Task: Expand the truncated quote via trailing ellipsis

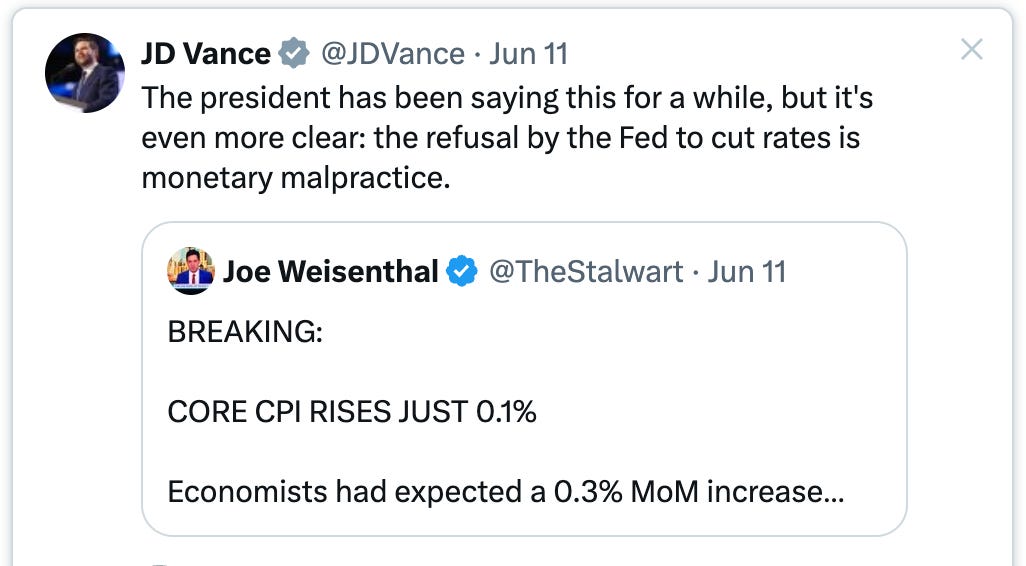Action: point(833,493)
